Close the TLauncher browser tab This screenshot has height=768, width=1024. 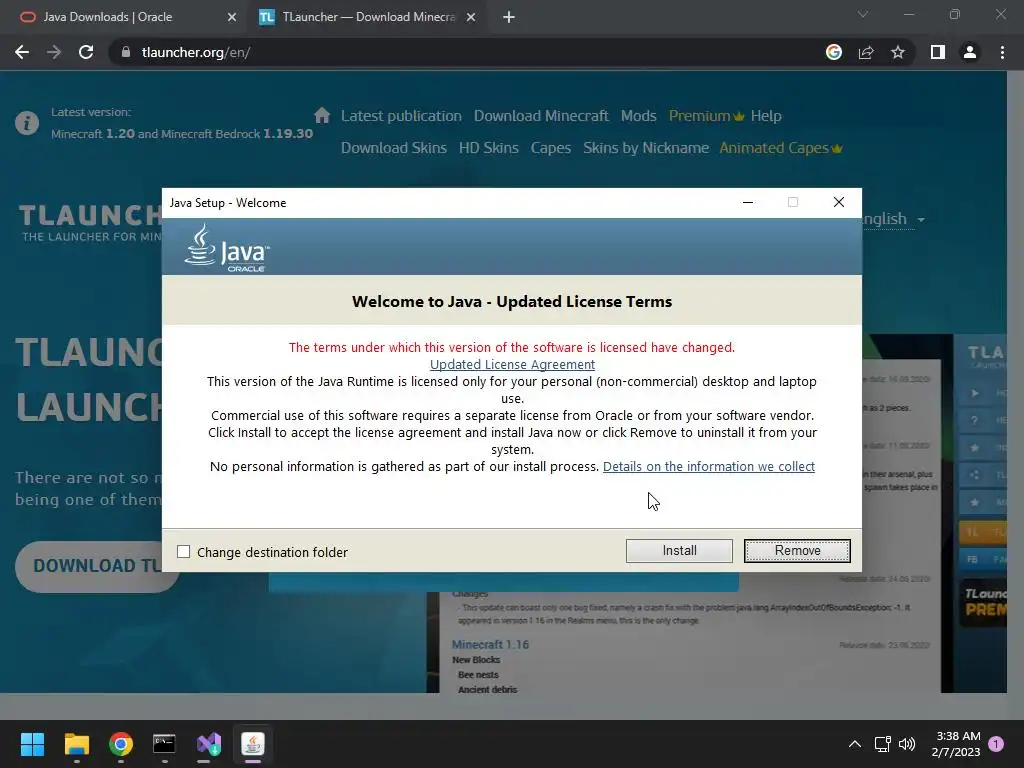[471, 17]
